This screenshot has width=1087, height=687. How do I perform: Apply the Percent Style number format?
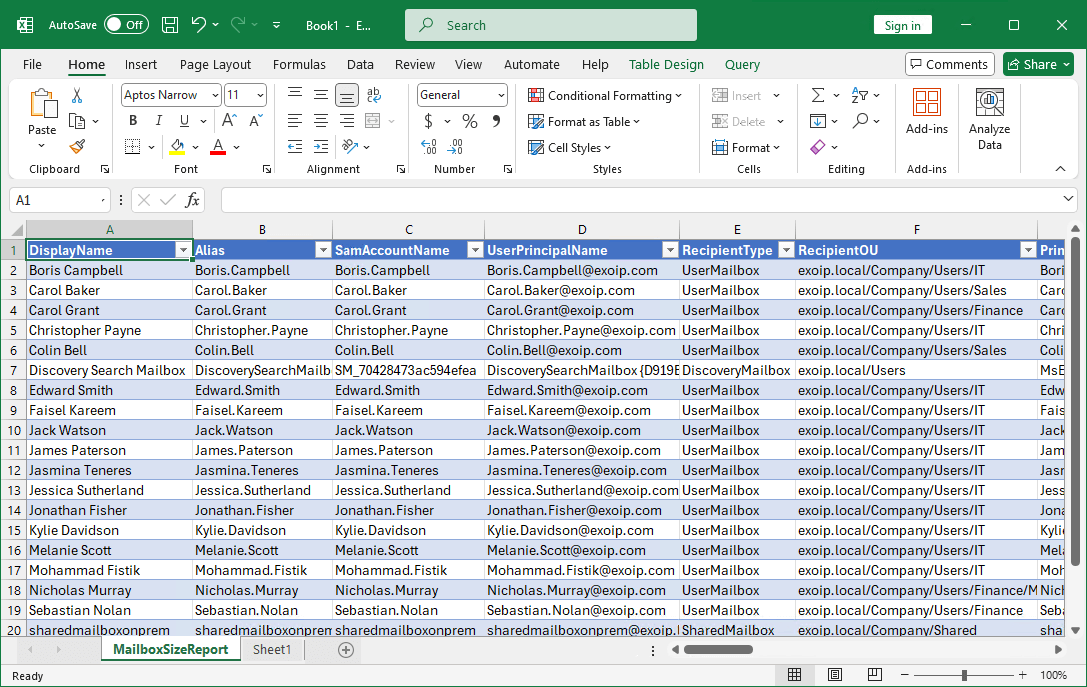point(468,120)
